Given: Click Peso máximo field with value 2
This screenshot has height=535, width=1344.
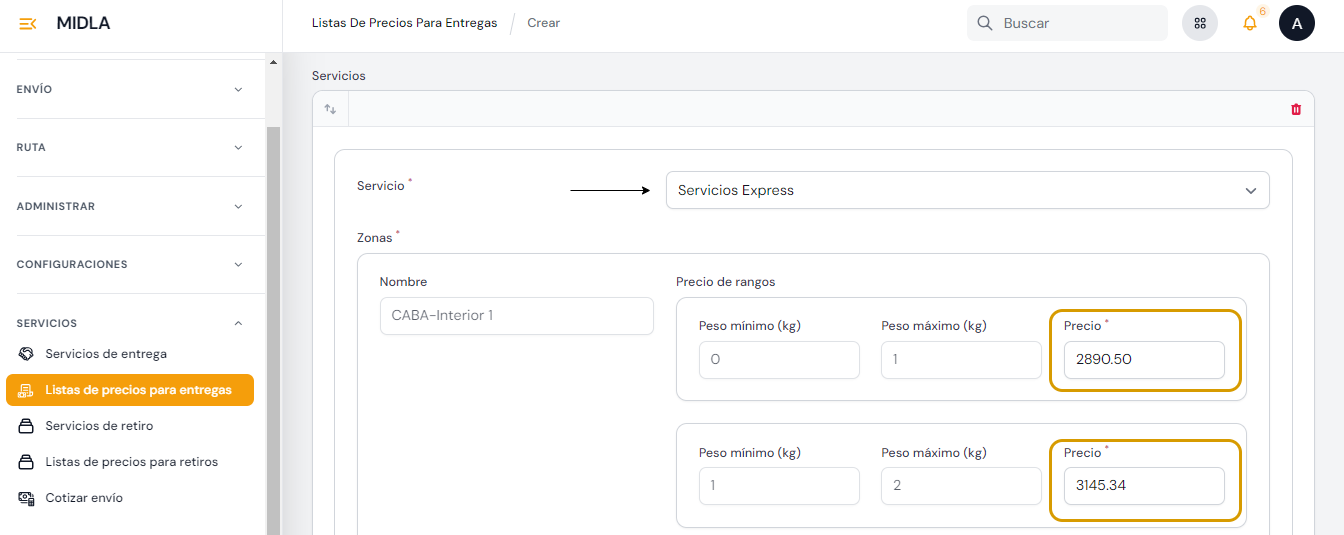Looking at the screenshot, I should 961,486.
